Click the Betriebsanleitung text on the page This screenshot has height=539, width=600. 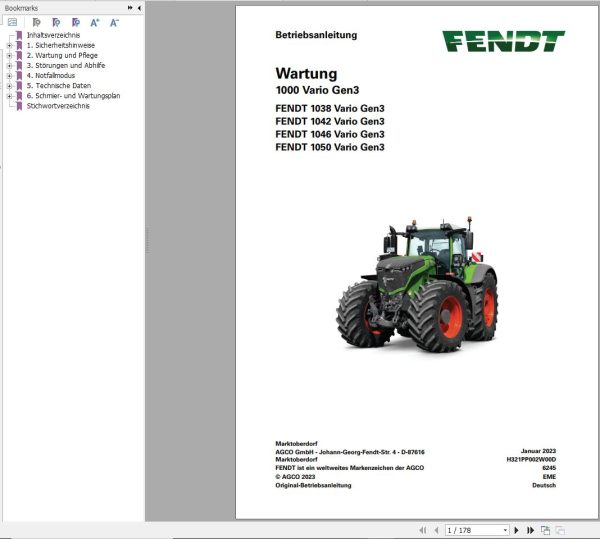point(316,35)
